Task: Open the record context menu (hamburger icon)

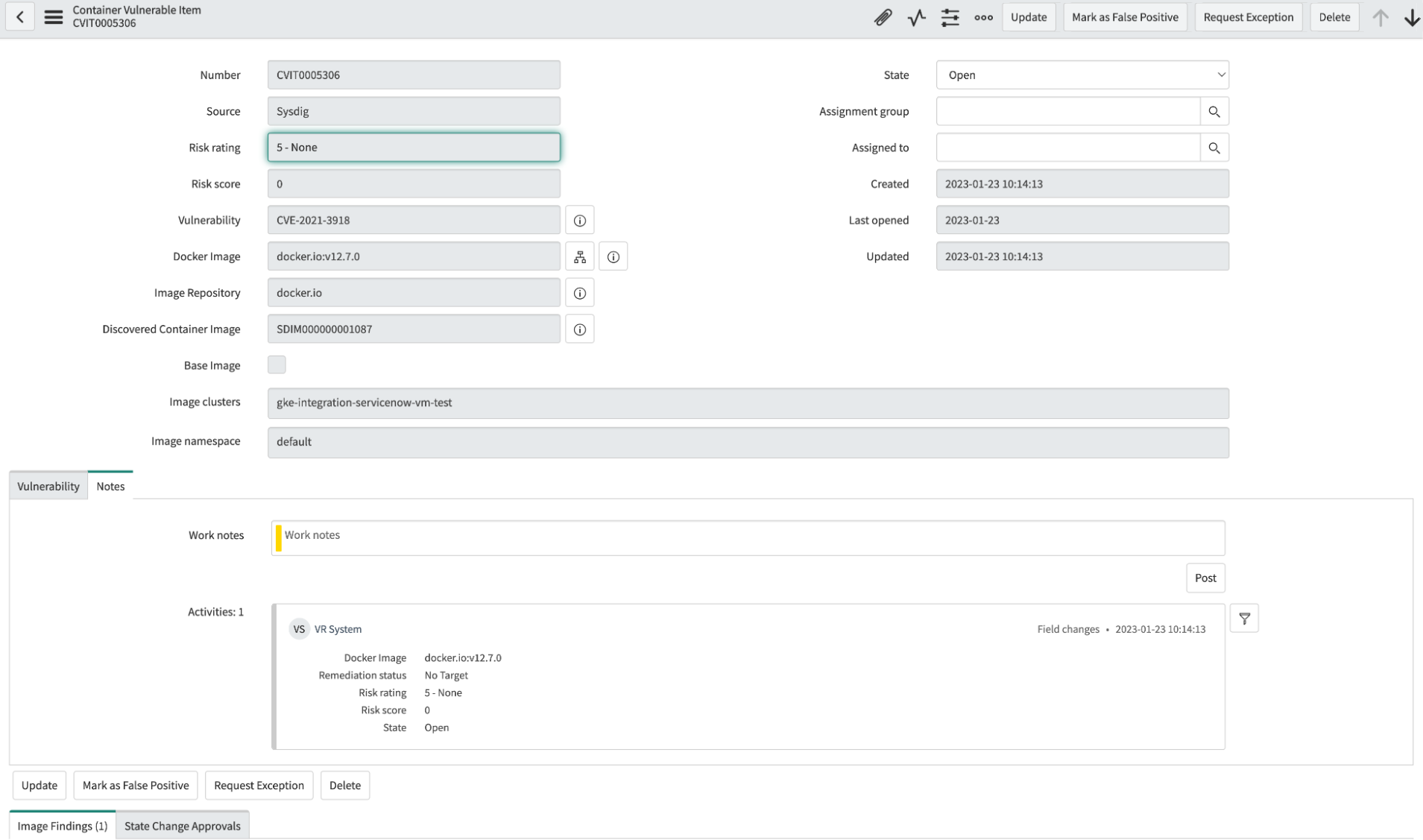Action: [52, 16]
